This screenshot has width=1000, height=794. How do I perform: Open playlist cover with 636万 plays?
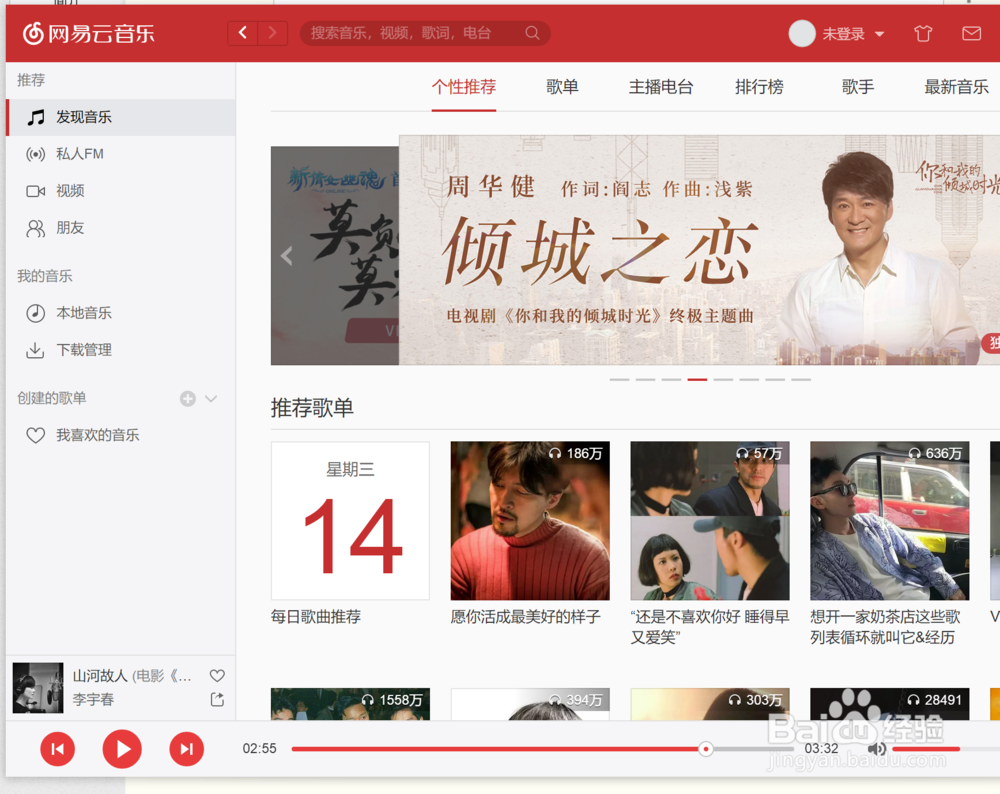point(890,521)
